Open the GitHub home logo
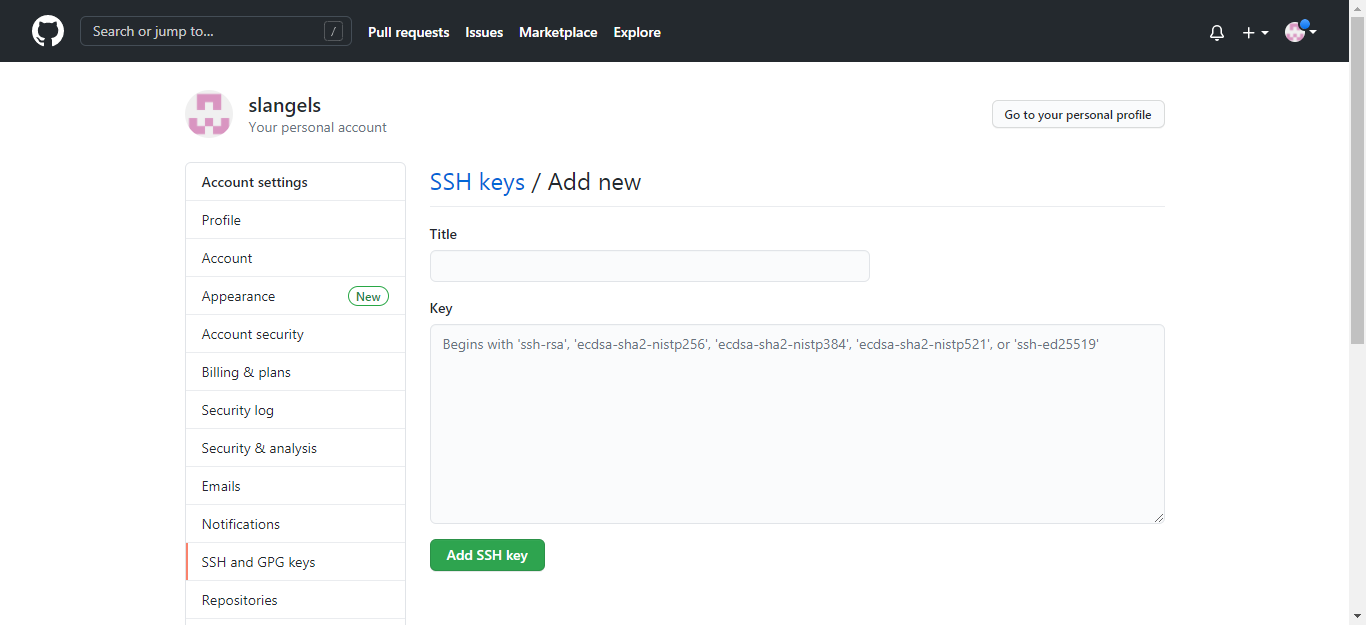The height and width of the screenshot is (625, 1366). 48,31
